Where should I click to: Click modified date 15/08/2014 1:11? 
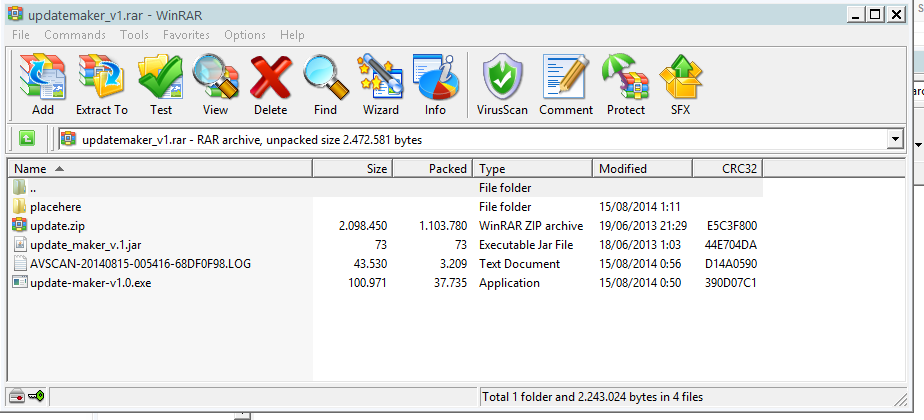click(x=640, y=207)
